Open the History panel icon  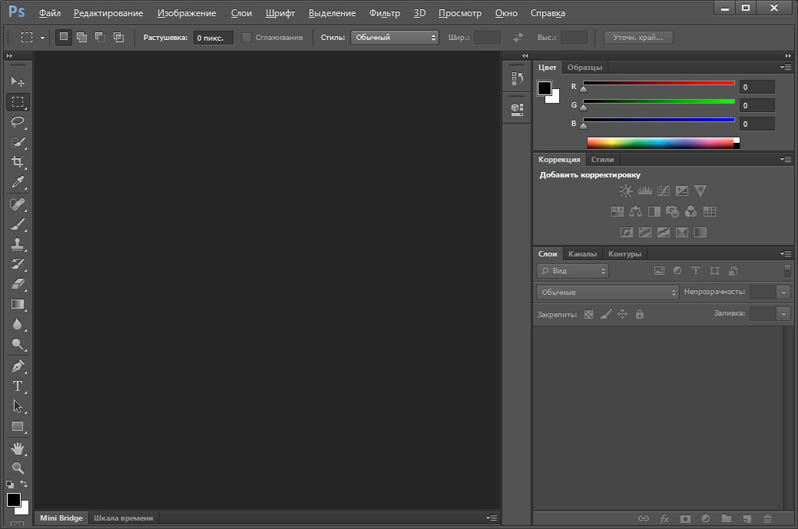tap(517, 78)
